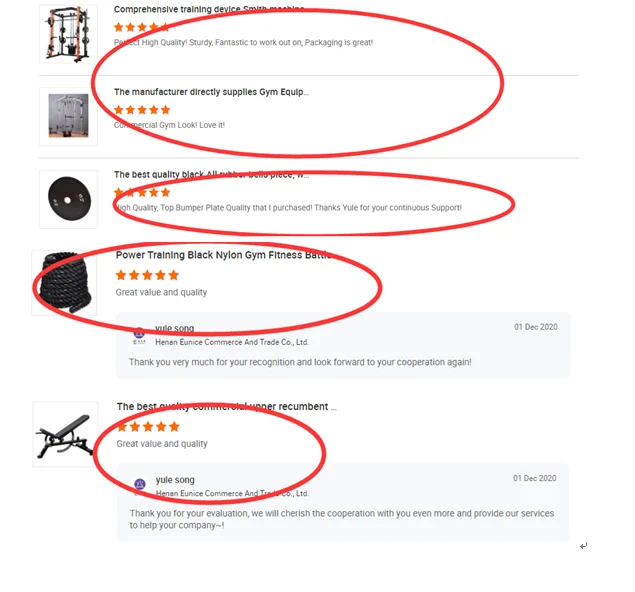Open the Smith machine product thumbnail
635x592 pixels.
[x=68, y=34]
